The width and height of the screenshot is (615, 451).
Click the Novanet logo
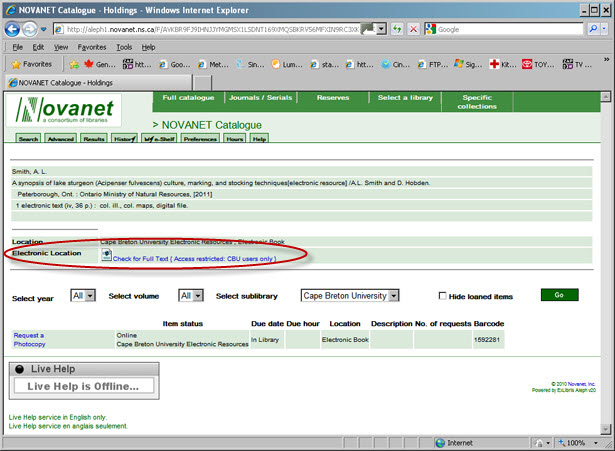pos(65,112)
